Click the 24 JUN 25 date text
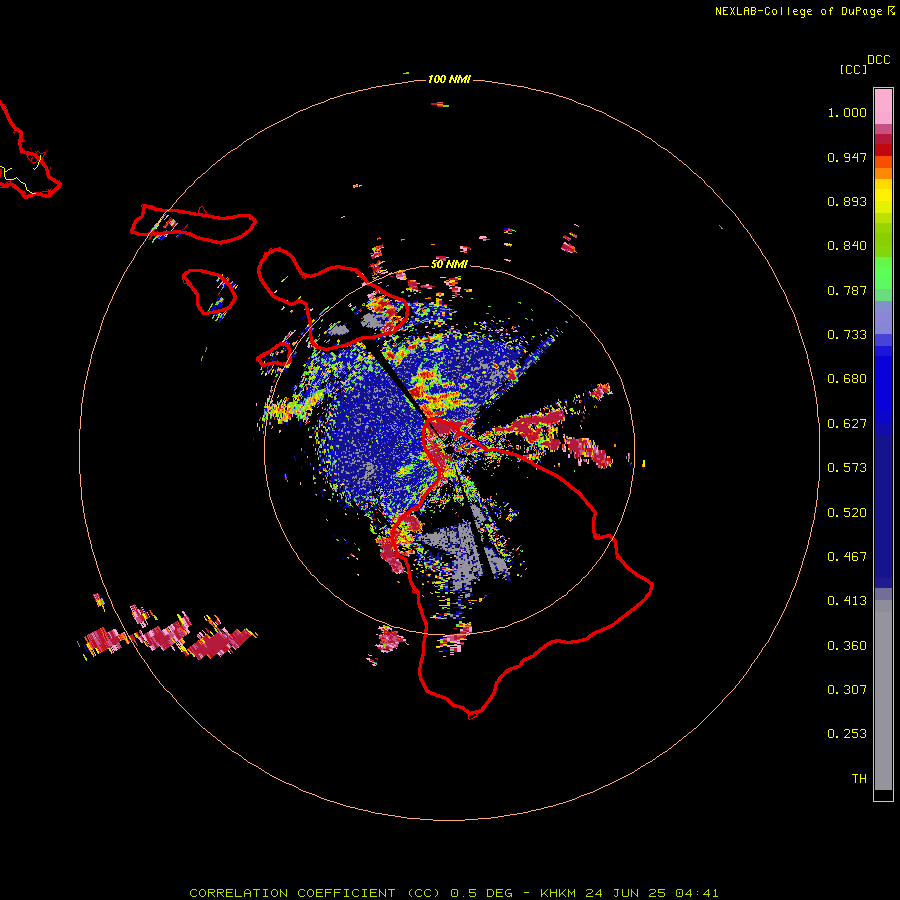The width and height of the screenshot is (900, 900). click(626, 893)
